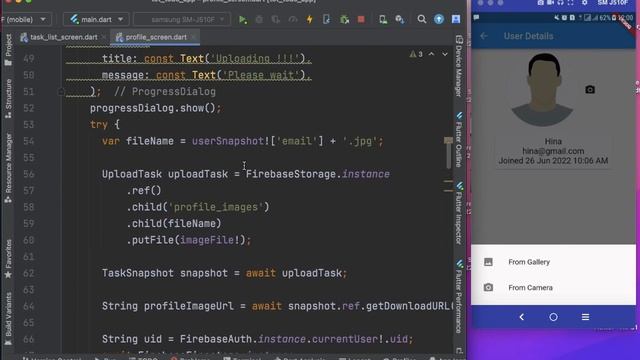Click the IDE update arrow icon

439,19
